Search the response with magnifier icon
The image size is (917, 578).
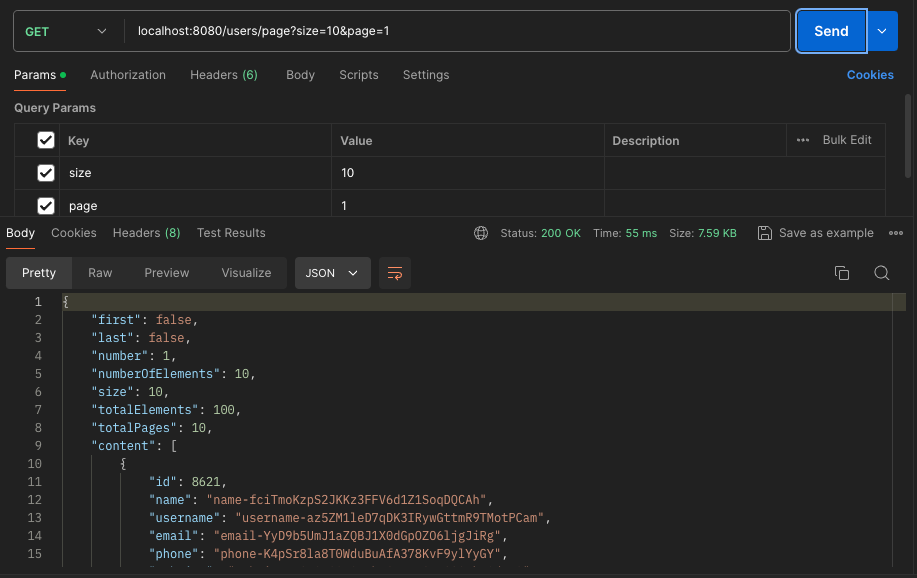pos(881,273)
